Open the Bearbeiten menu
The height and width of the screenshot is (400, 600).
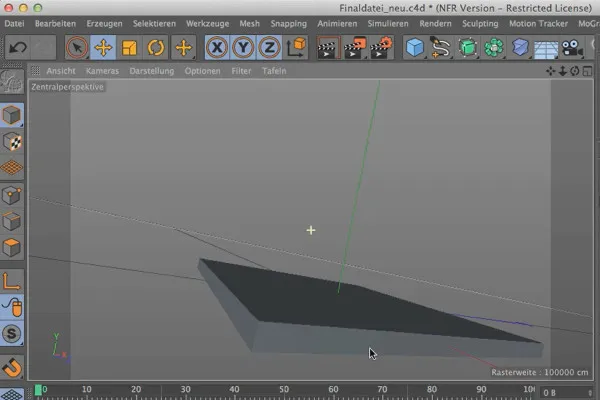55,24
